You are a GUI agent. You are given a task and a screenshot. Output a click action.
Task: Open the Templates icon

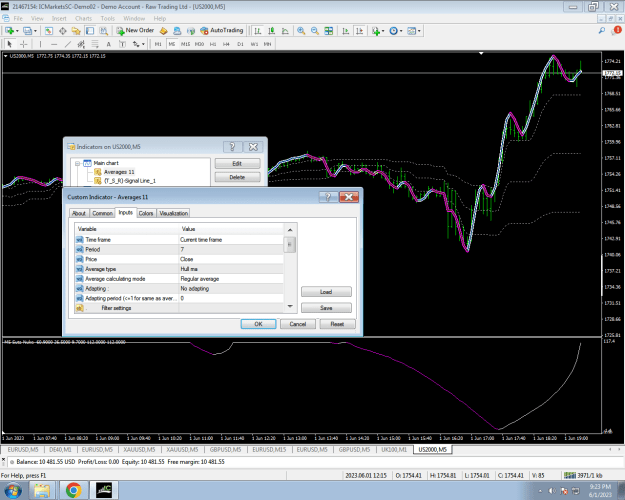pos(411,31)
